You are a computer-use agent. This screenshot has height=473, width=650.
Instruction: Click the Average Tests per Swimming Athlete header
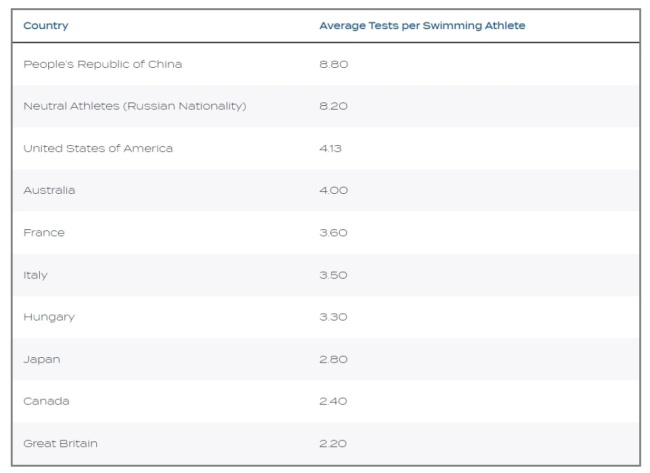[422, 26]
